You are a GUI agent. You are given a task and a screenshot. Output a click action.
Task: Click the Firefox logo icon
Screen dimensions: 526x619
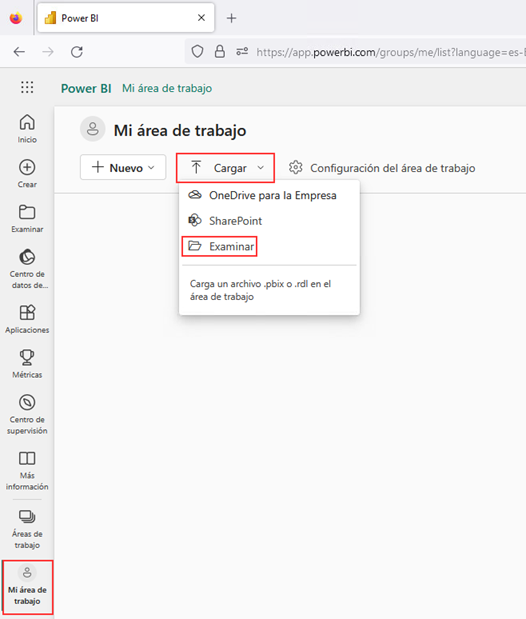pos(16,18)
